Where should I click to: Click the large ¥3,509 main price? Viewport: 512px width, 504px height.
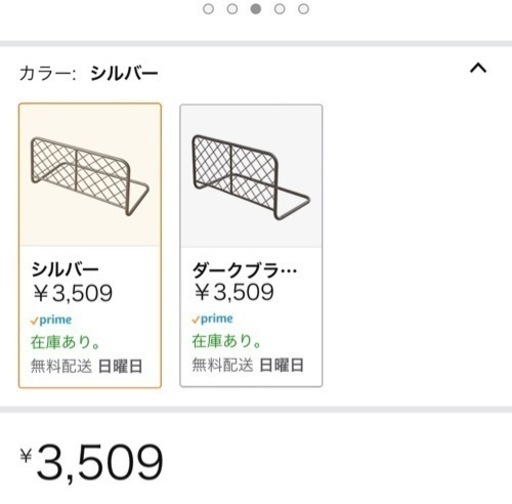tap(92, 463)
